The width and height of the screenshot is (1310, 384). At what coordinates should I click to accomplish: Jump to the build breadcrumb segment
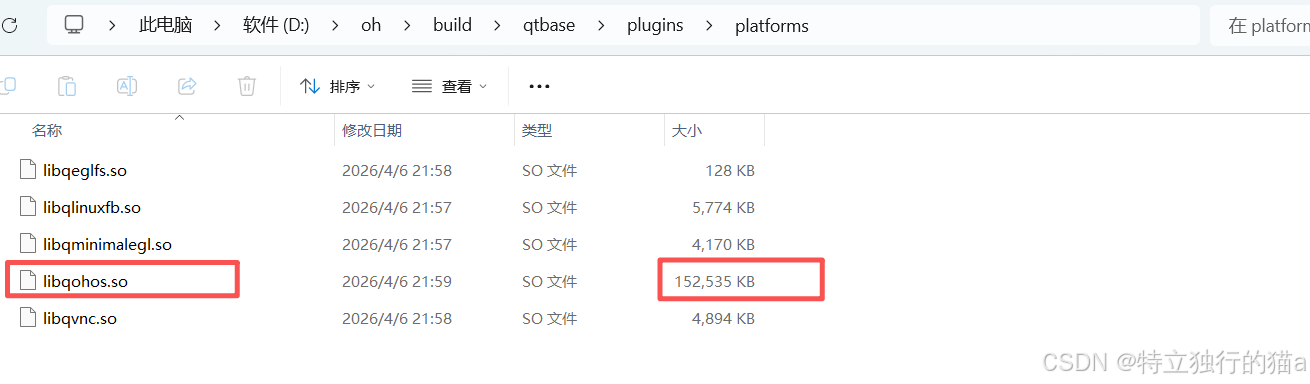(452, 25)
